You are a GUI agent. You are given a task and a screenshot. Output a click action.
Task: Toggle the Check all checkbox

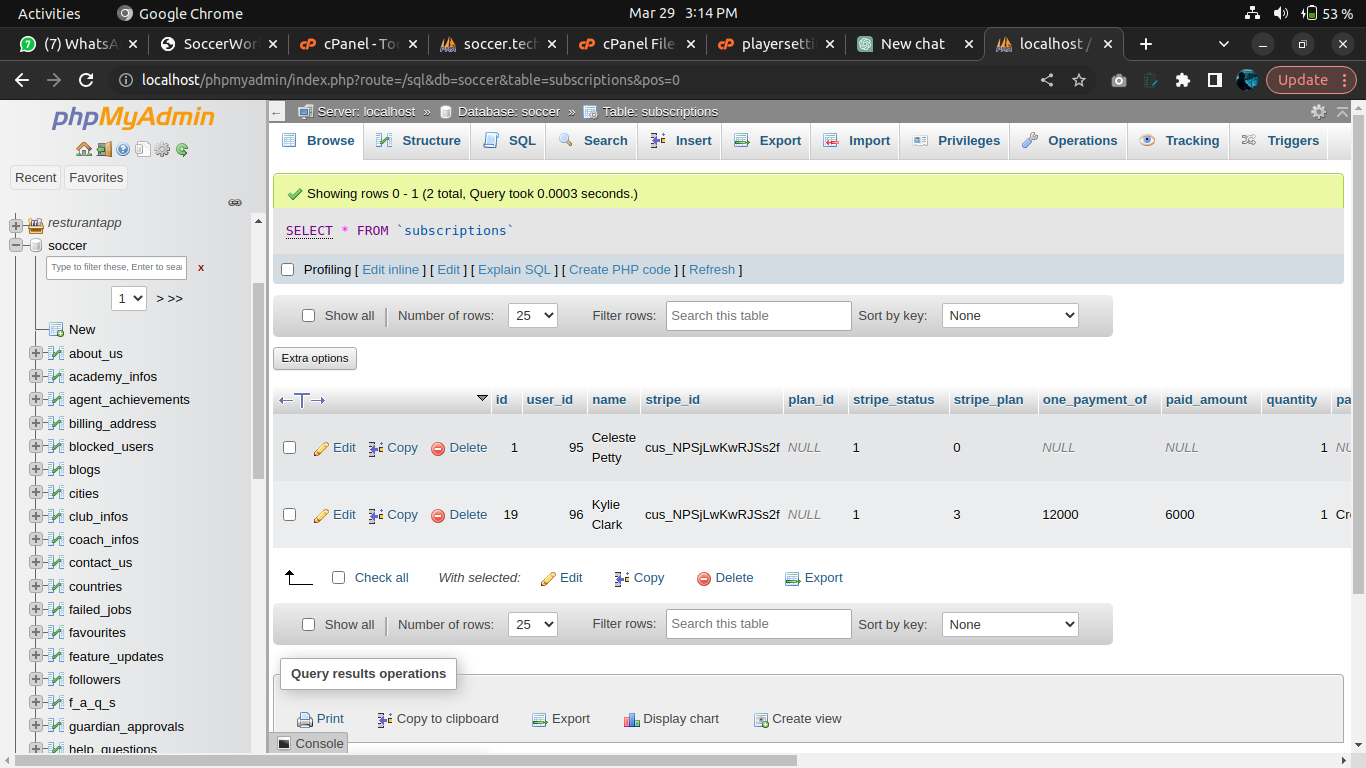point(338,578)
